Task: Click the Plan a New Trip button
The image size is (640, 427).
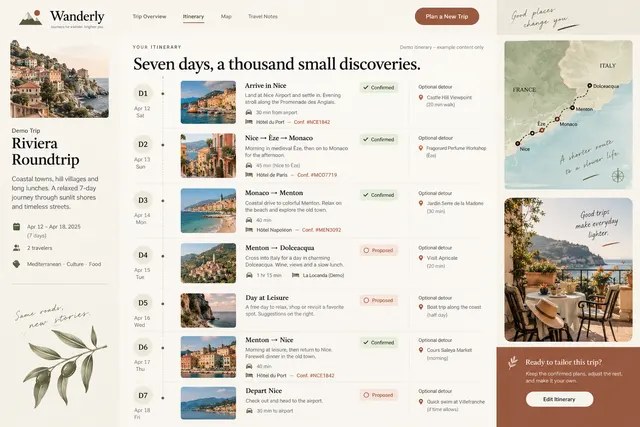Action: pos(447,16)
